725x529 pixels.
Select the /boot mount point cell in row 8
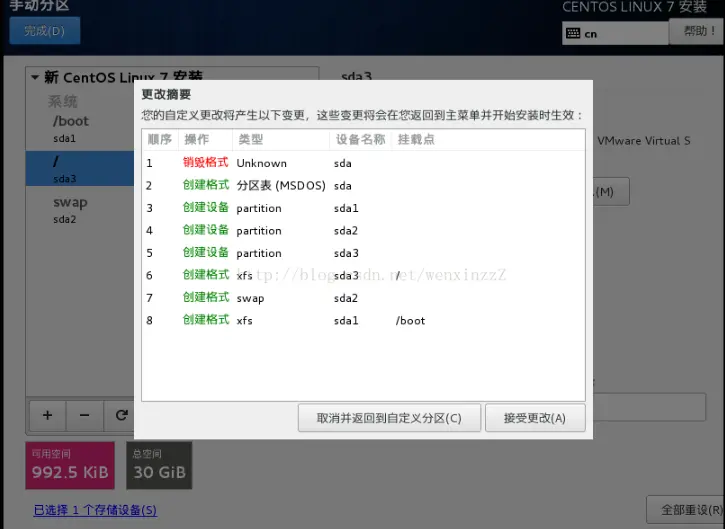tap(410, 320)
